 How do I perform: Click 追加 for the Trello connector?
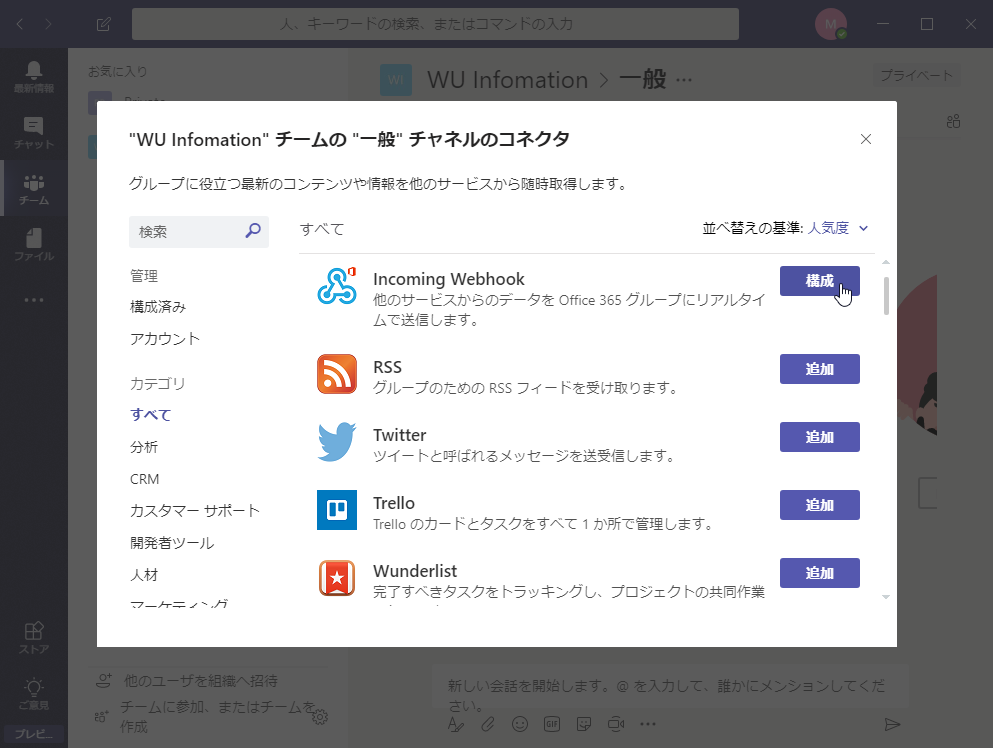tap(819, 505)
